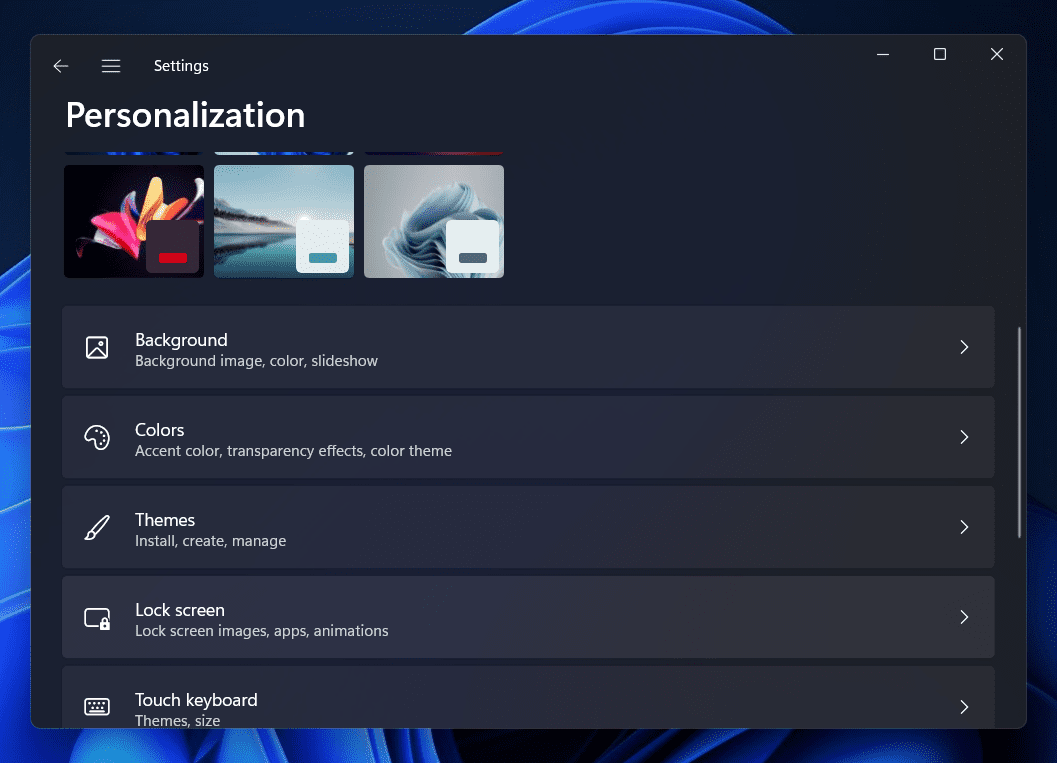1057x763 pixels.
Task: Select the gray bloom theme thumbnail
Action: pyautogui.click(x=434, y=221)
